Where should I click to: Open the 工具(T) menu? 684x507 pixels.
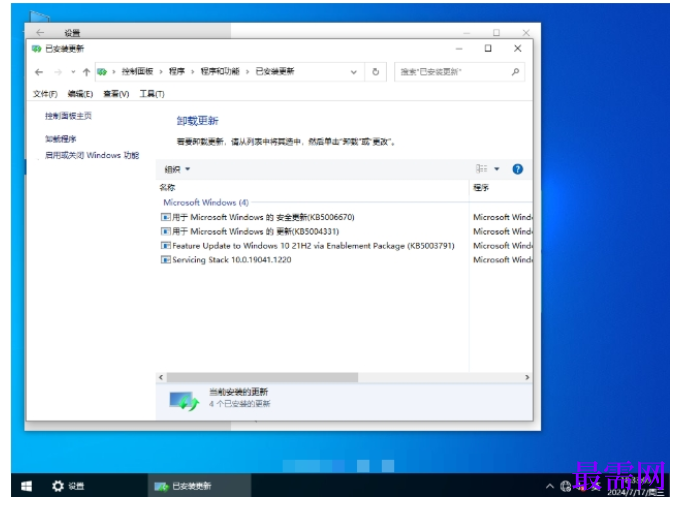click(152, 94)
